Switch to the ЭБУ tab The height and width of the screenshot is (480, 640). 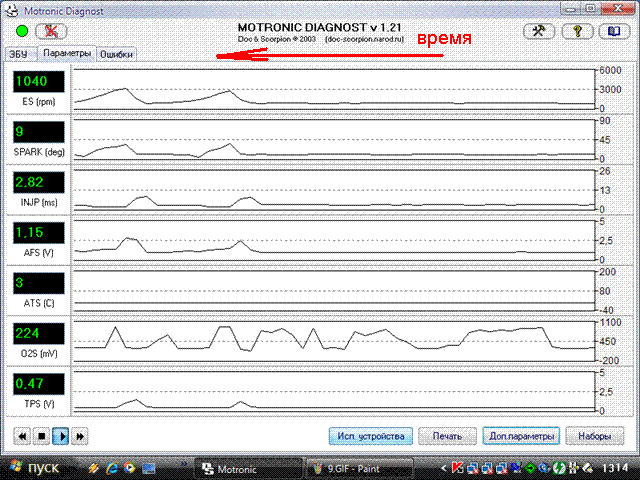pos(18,54)
